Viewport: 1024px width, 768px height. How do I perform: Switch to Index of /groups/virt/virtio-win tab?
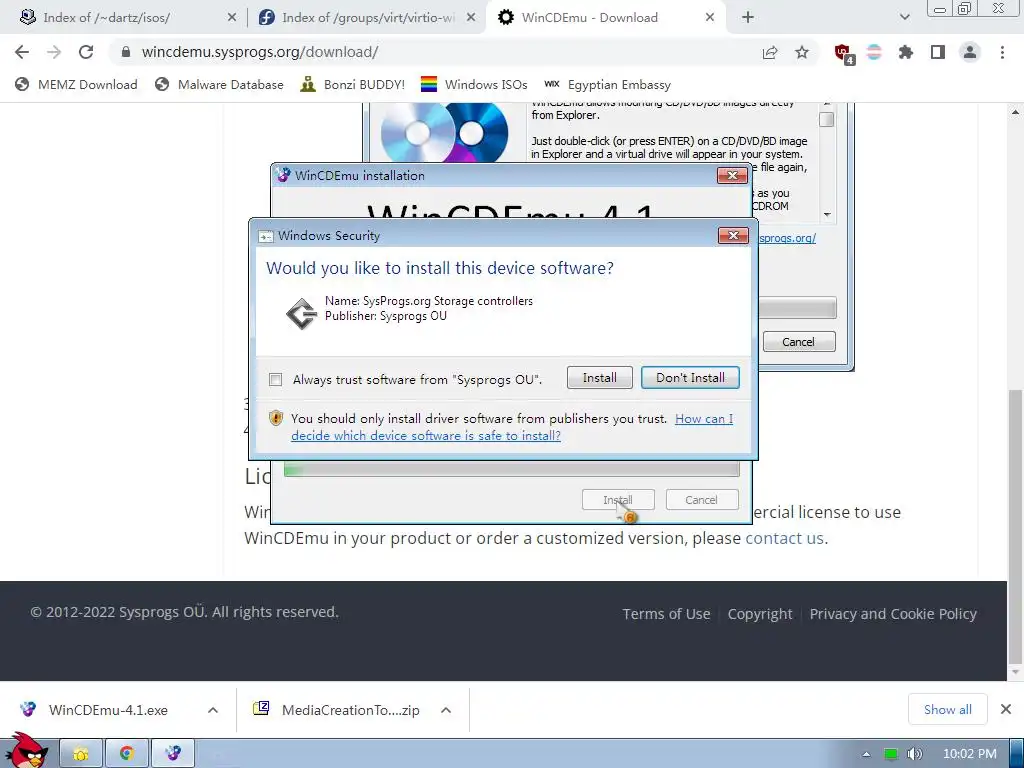pos(368,18)
